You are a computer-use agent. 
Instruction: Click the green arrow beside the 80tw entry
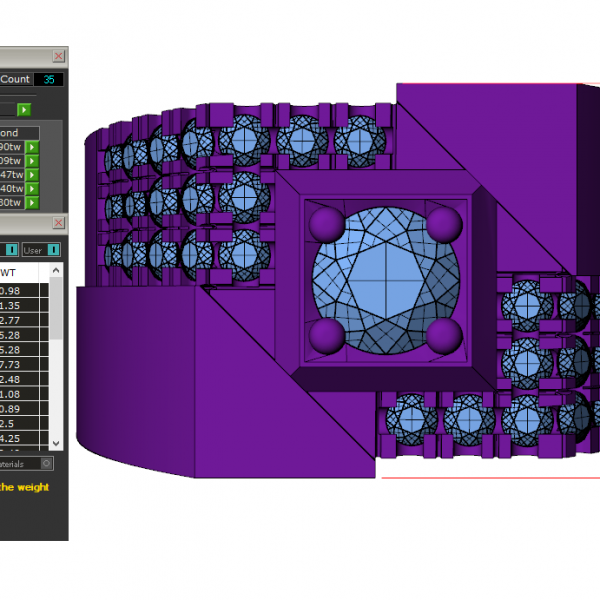click(x=32, y=203)
